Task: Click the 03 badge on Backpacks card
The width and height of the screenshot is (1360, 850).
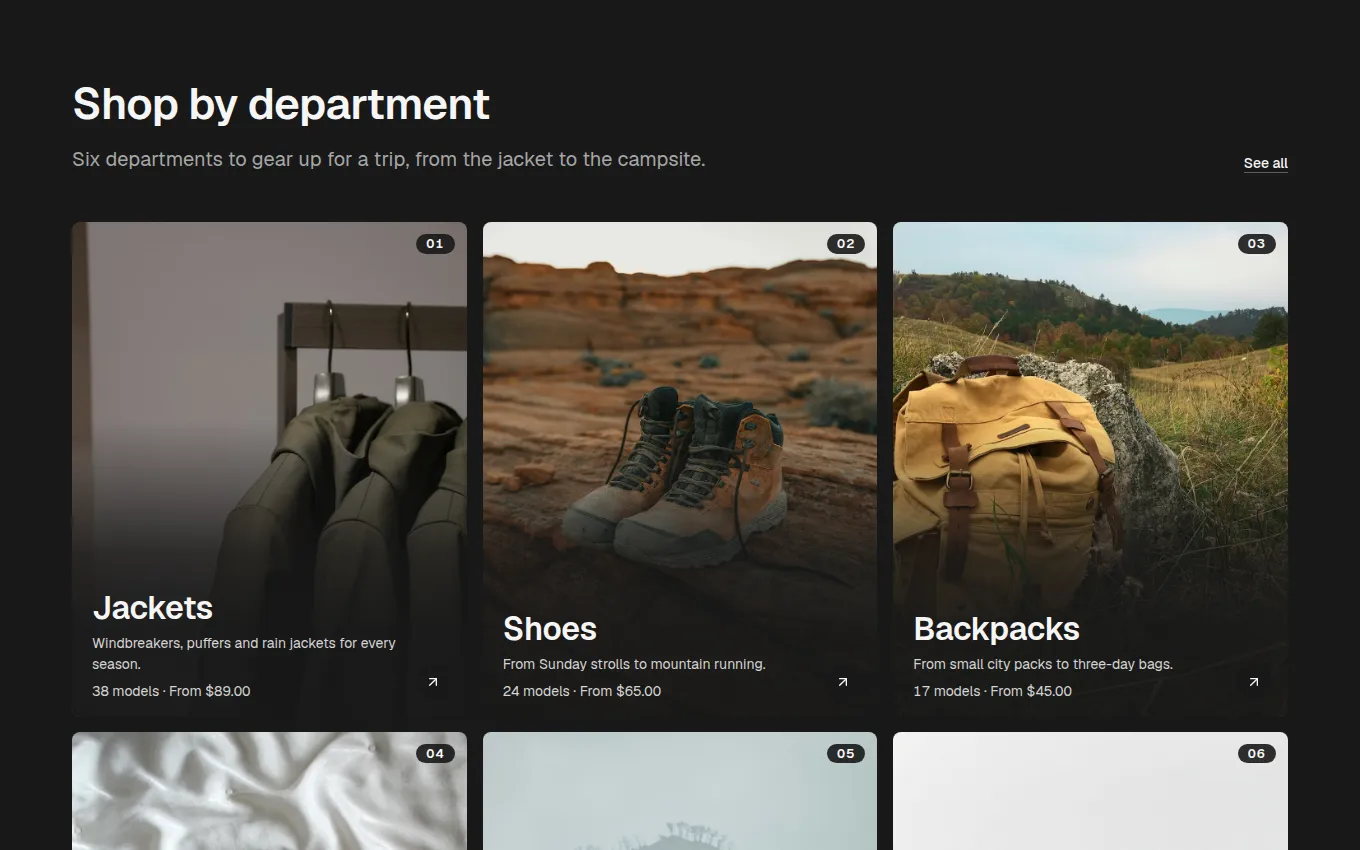Action: (x=1256, y=244)
